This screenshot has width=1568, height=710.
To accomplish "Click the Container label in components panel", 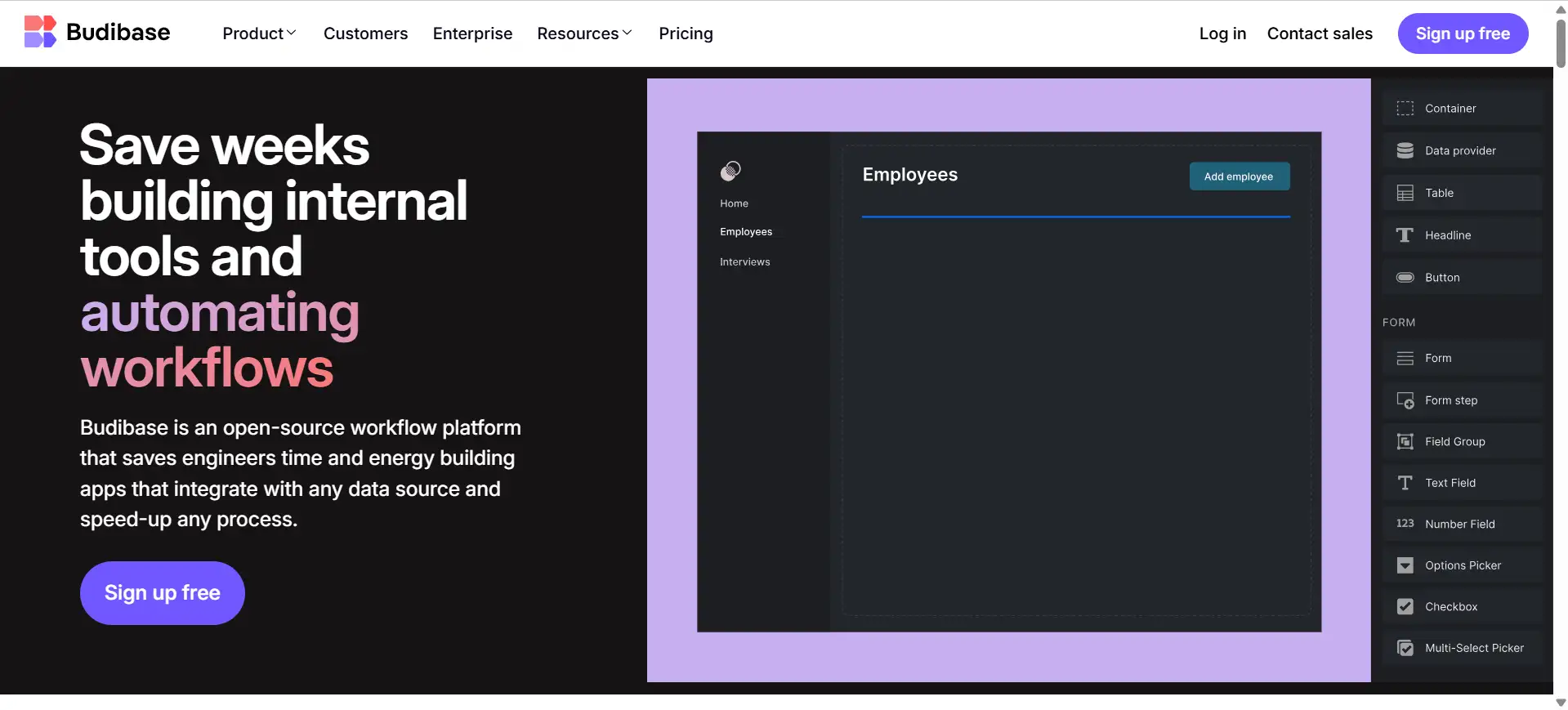I will point(1450,108).
